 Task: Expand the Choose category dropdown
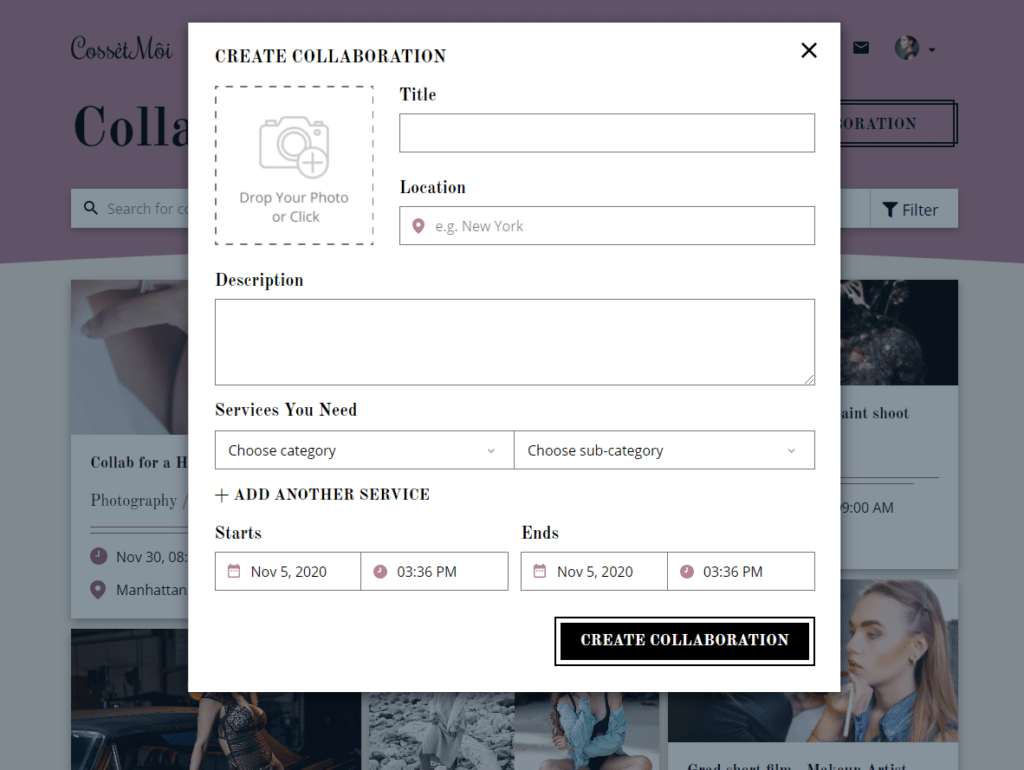(364, 450)
